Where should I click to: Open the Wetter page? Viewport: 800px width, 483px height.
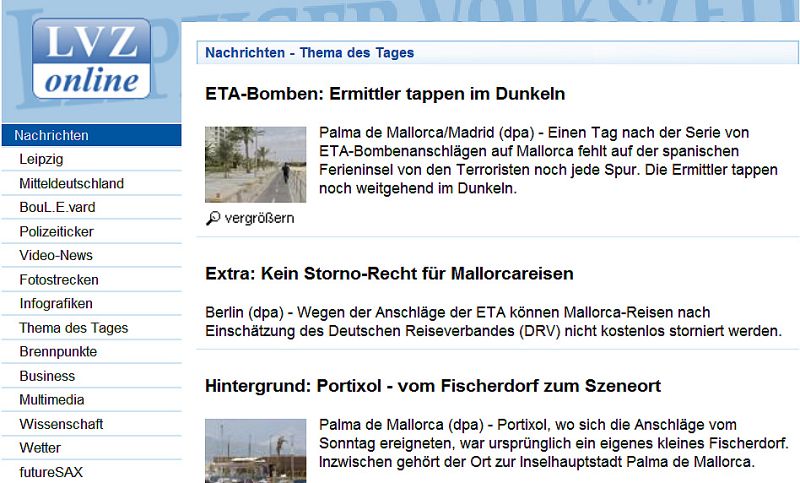(x=40, y=448)
